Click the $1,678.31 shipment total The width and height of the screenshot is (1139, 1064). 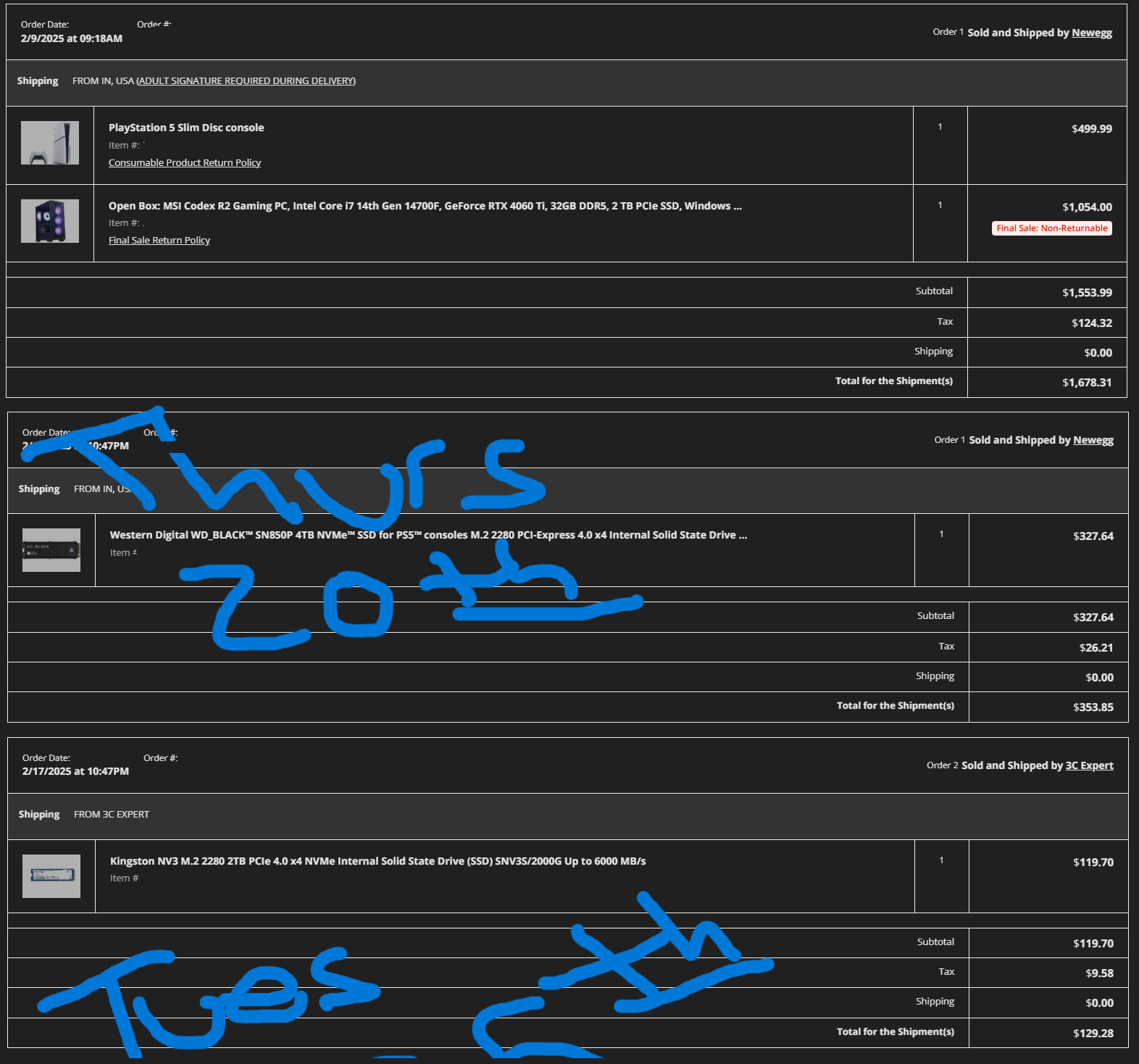1087,383
